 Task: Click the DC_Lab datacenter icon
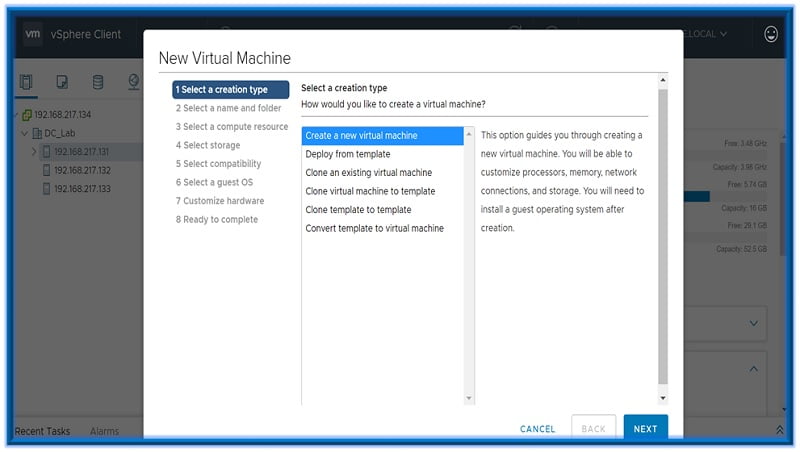[36, 134]
